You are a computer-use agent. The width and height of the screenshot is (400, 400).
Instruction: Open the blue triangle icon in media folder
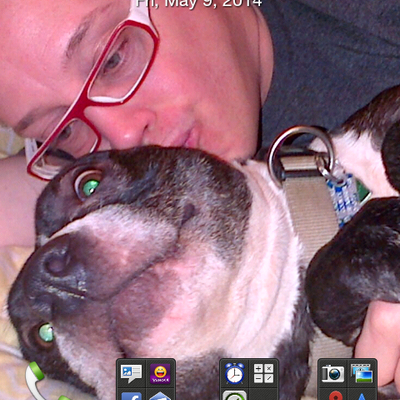pos(362,397)
